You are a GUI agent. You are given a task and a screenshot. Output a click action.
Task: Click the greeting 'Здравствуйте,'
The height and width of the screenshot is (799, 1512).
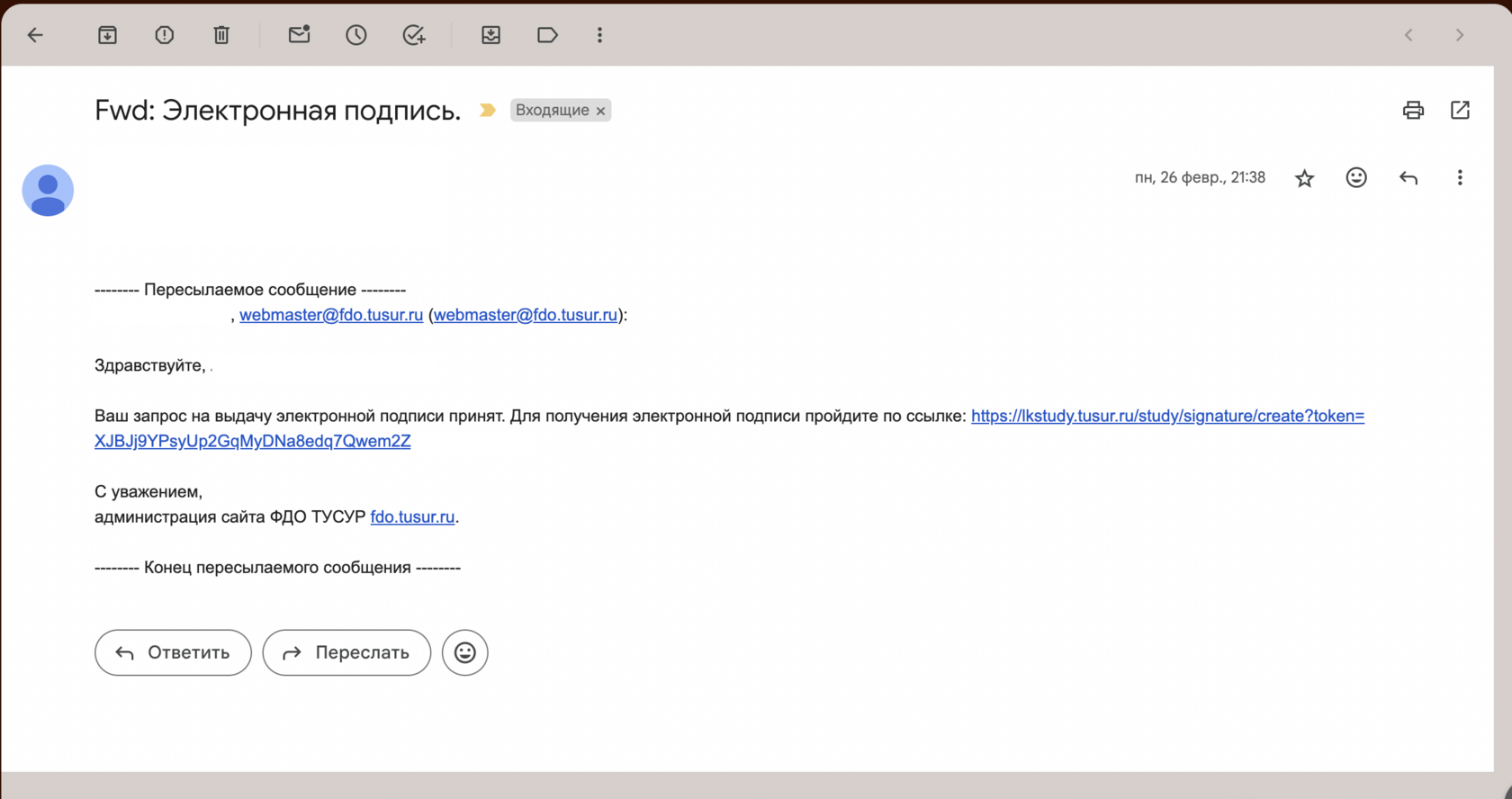click(x=149, y=365)
